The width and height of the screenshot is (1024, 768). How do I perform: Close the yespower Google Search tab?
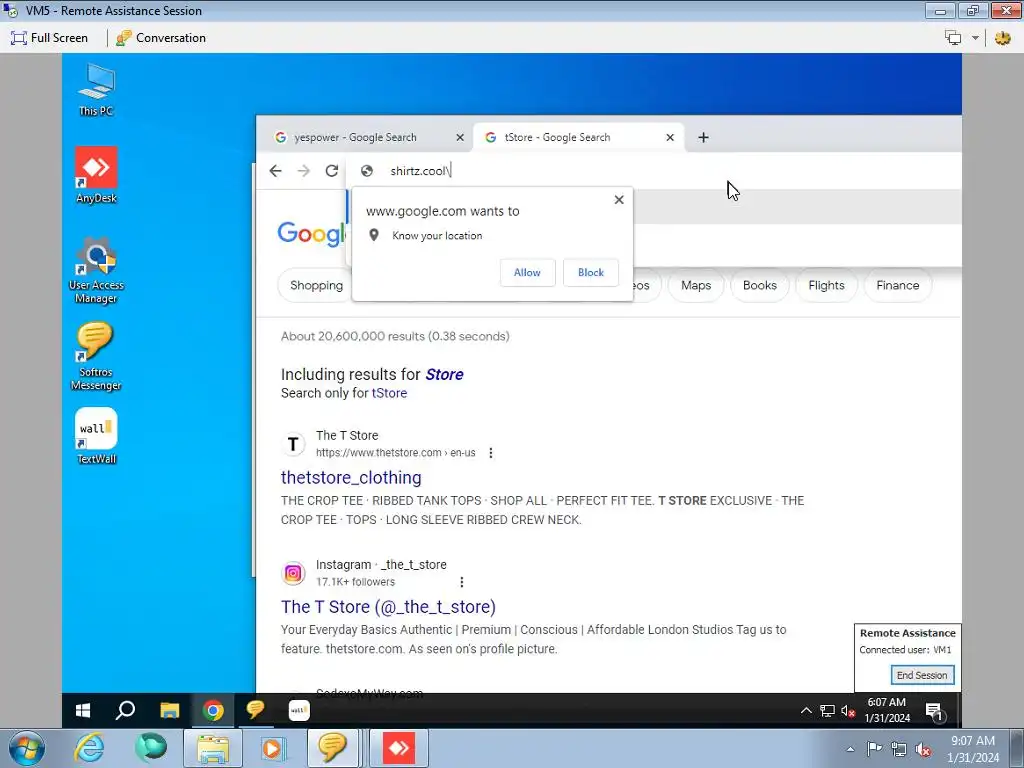tap(460, 137)
